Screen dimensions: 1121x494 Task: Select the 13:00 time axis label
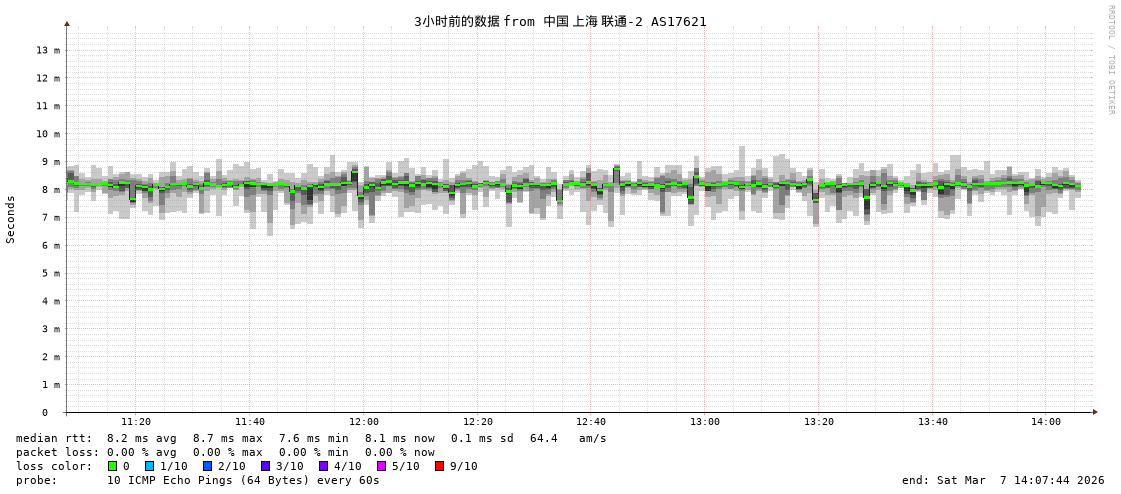click(705, 422)
